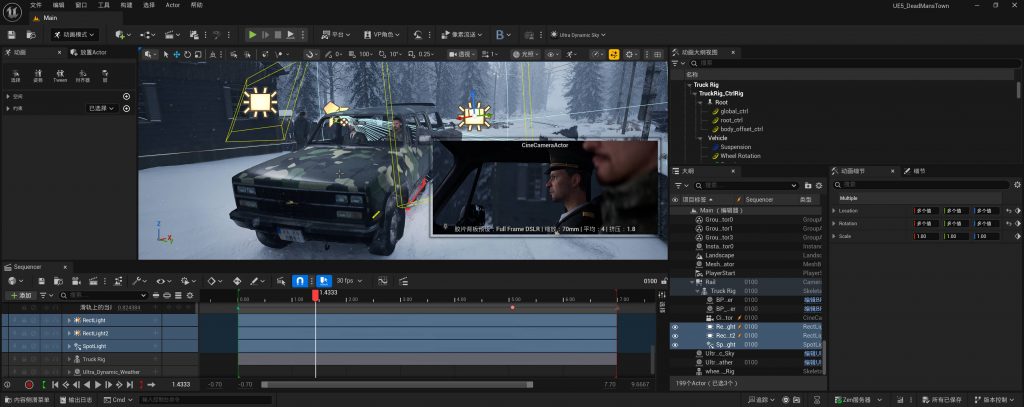The height and width of the screenshot is (407, 1024).
Task: Click the Save icon in main toolbar
Action: tap(11, 34)
